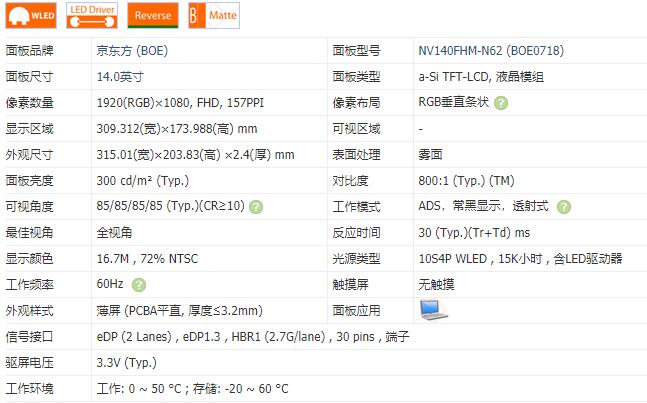Select 1920(RGB)×1080, FHD, 157PPI text

180,103
